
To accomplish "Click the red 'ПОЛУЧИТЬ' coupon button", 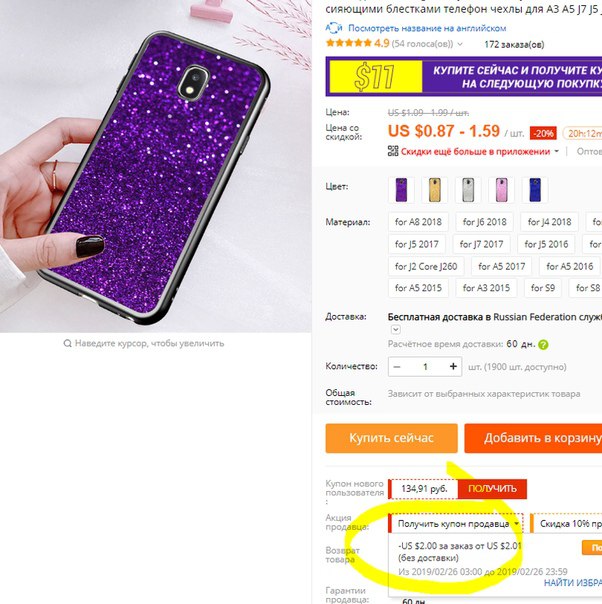I will tap(492, 489).
